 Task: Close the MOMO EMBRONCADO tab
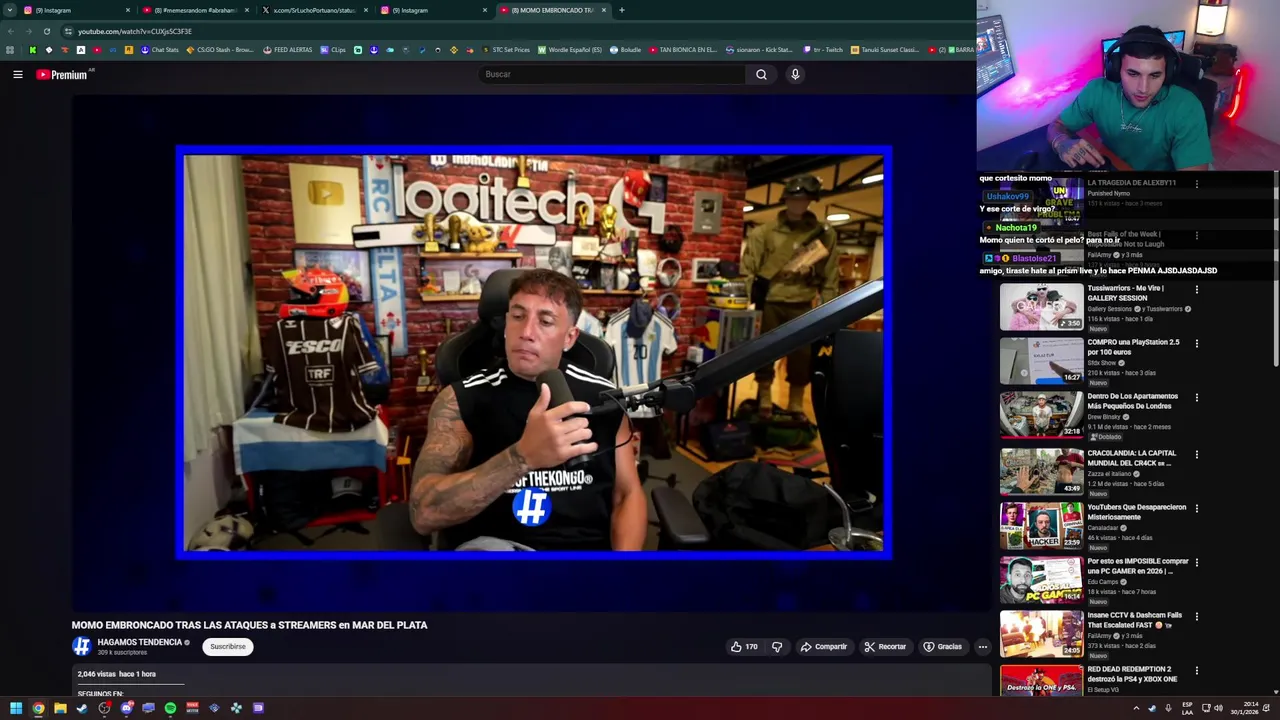(x=604, y=10)
